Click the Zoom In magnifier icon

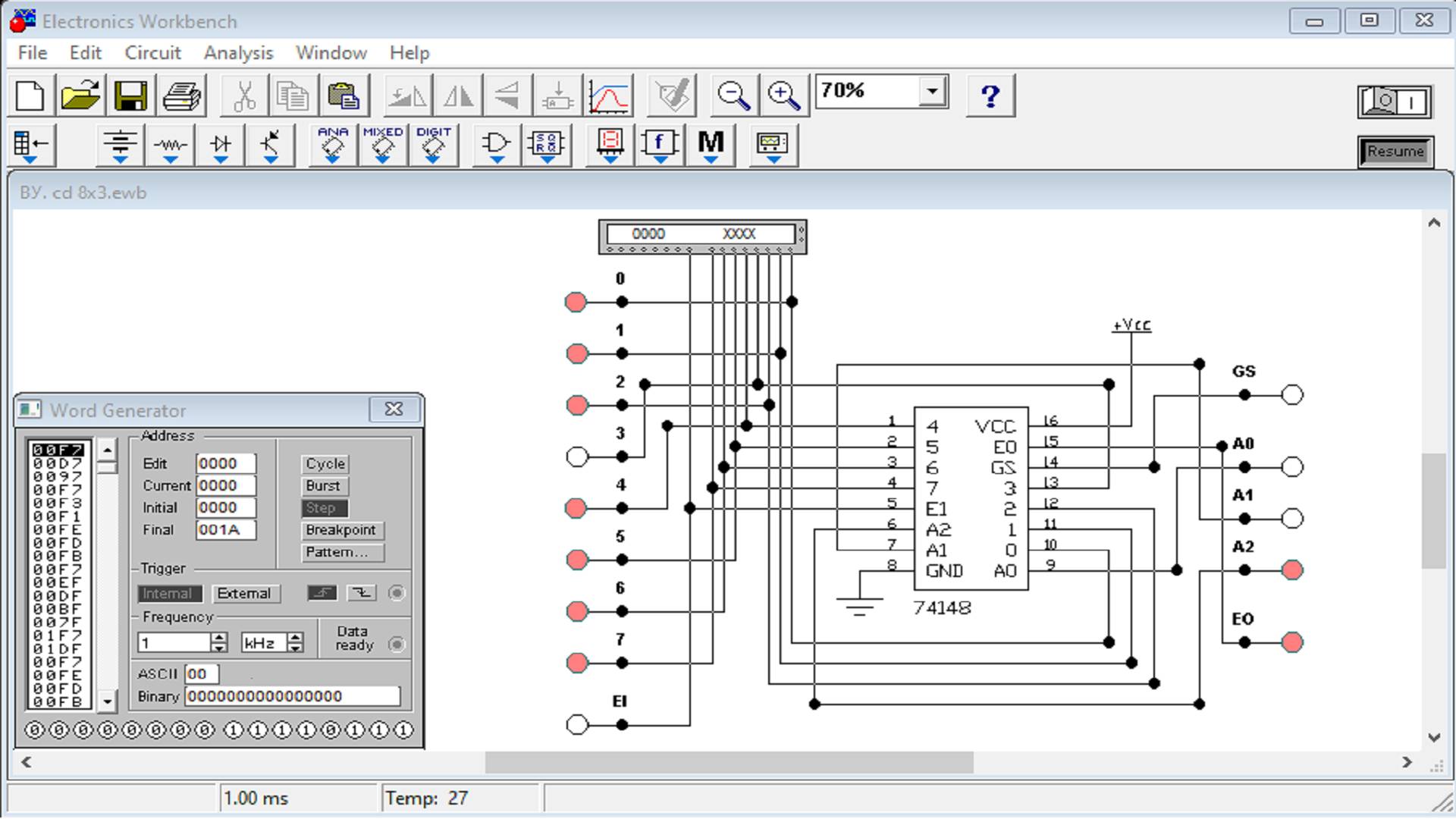pos(783,96)
